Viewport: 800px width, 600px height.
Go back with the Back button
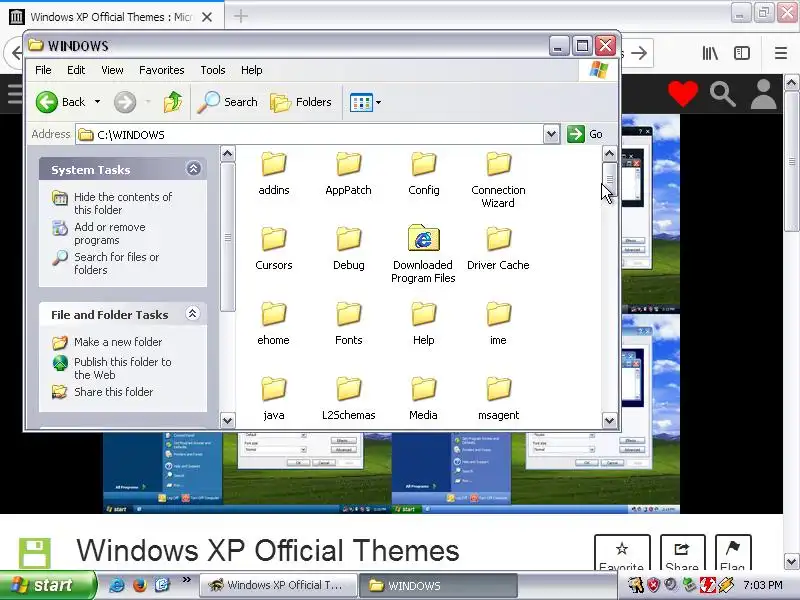(x=61, y=102)
